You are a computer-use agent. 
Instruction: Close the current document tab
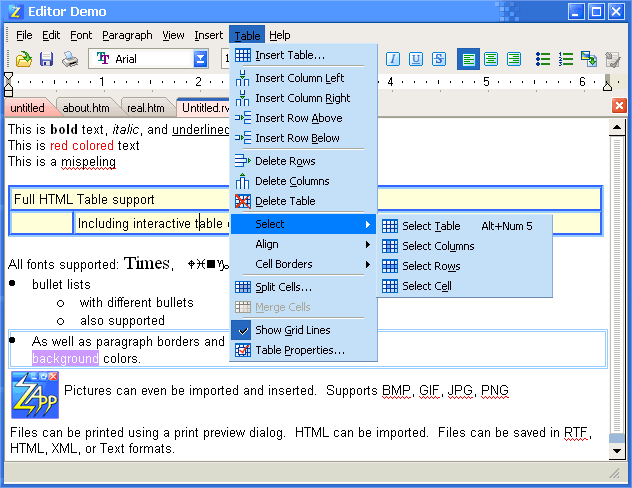coord(619,106)
